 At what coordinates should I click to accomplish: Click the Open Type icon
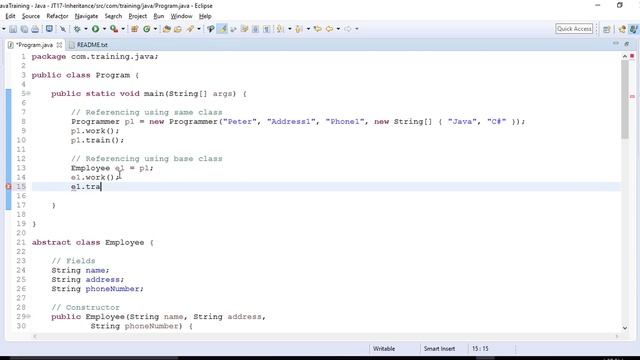pos(167,29)
